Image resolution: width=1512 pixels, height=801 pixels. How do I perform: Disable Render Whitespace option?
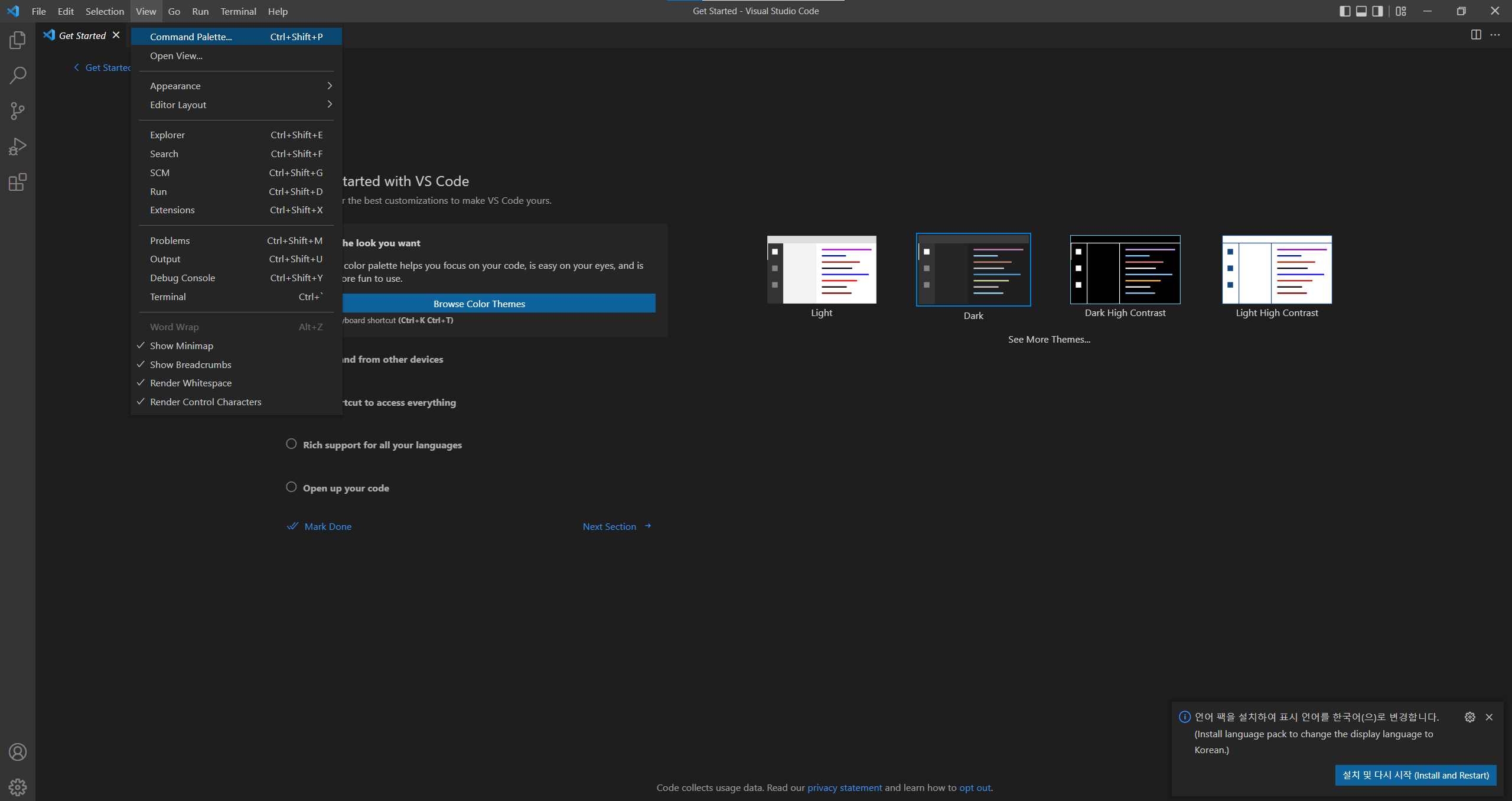[190, 383]
